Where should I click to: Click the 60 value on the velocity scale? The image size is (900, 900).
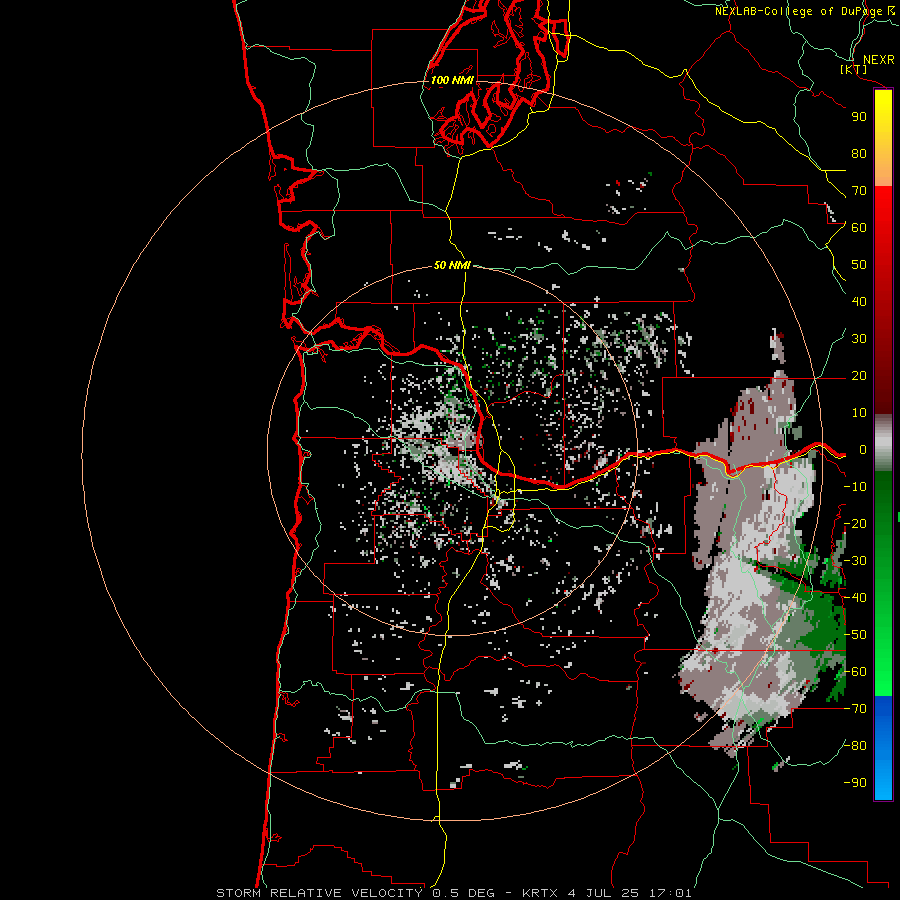(x=859, y=228)
